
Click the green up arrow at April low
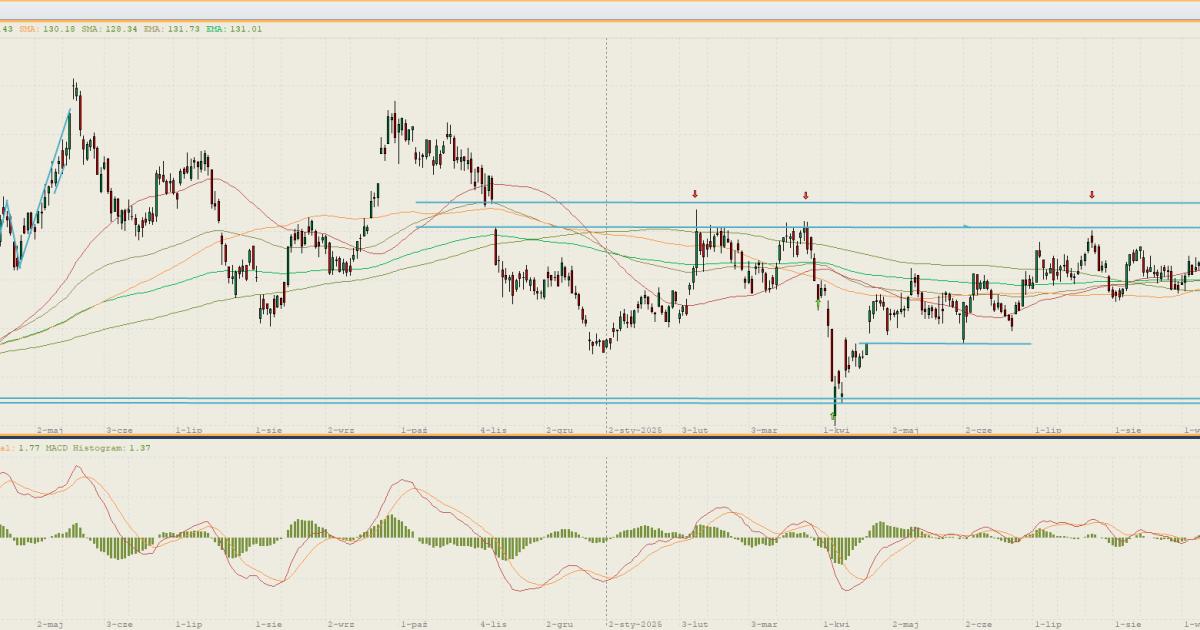coord(833,414)
